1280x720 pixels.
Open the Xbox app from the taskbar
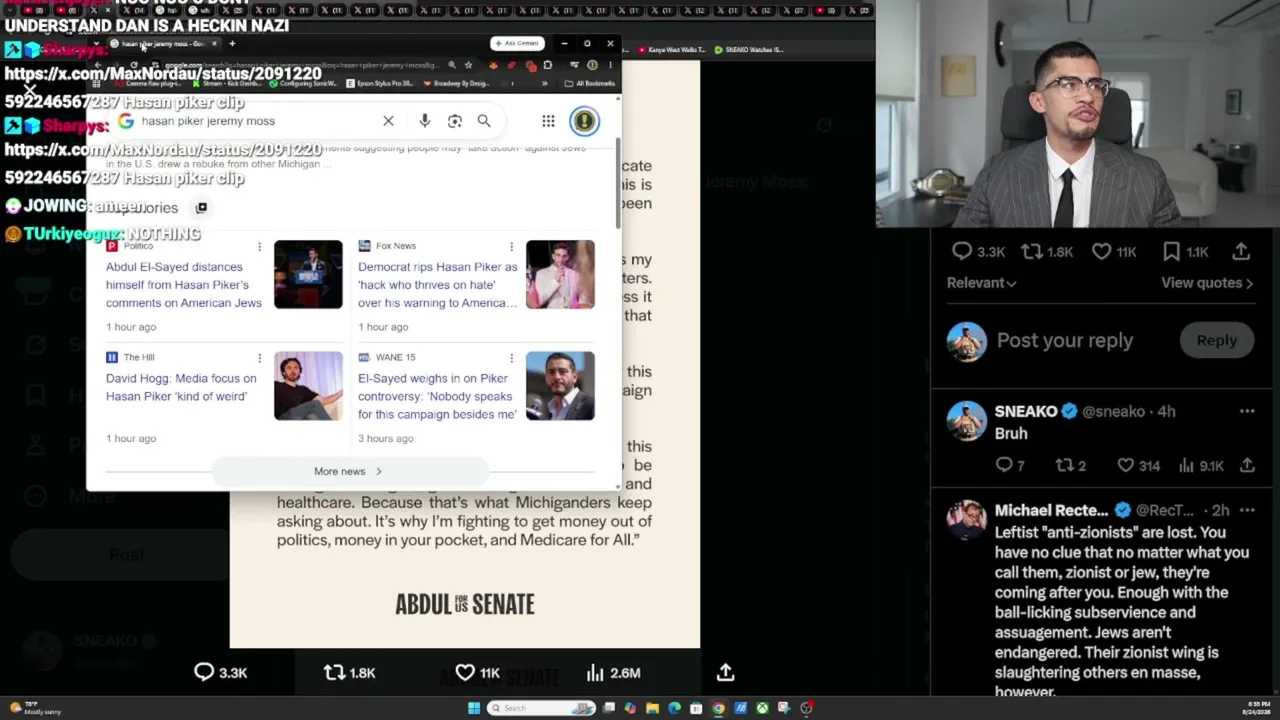pos(762,708)
